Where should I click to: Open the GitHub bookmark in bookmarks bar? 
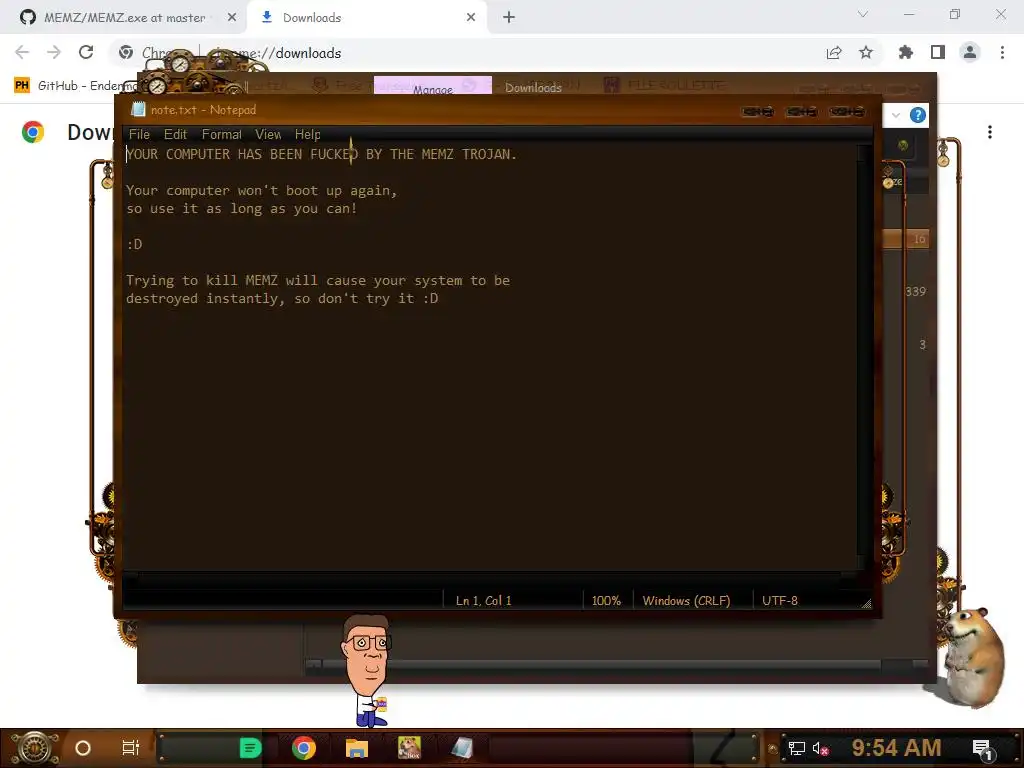pyautogui.click(x=75, y=86)
